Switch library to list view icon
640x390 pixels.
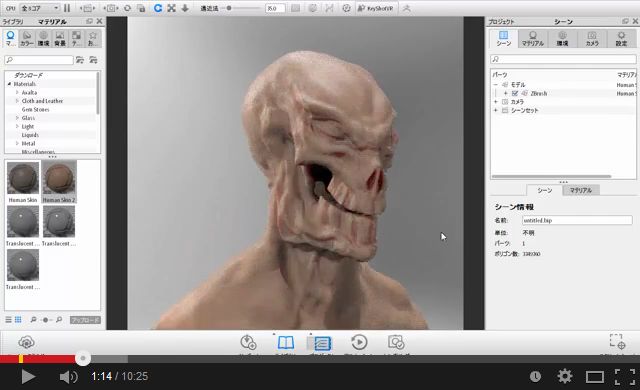8,320
